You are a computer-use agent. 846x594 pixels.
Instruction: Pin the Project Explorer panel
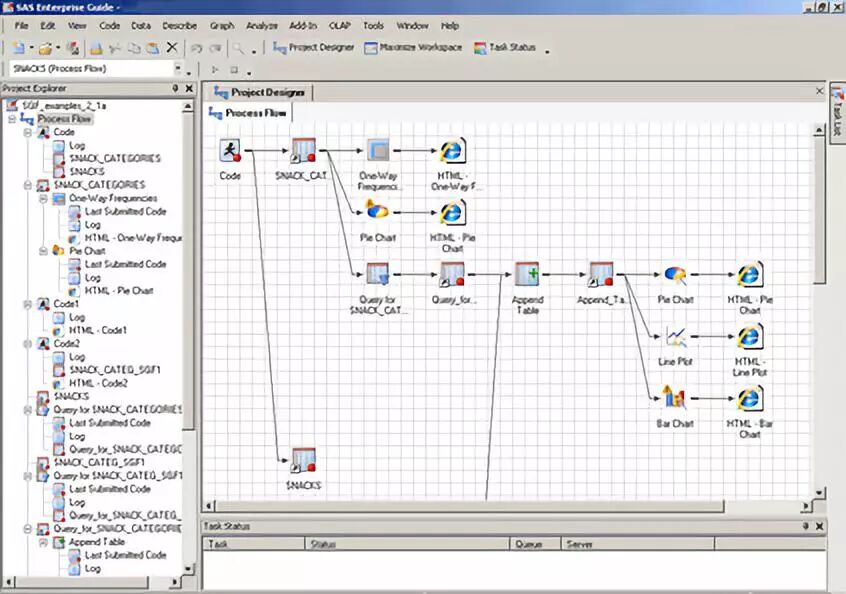coord(175,88)
